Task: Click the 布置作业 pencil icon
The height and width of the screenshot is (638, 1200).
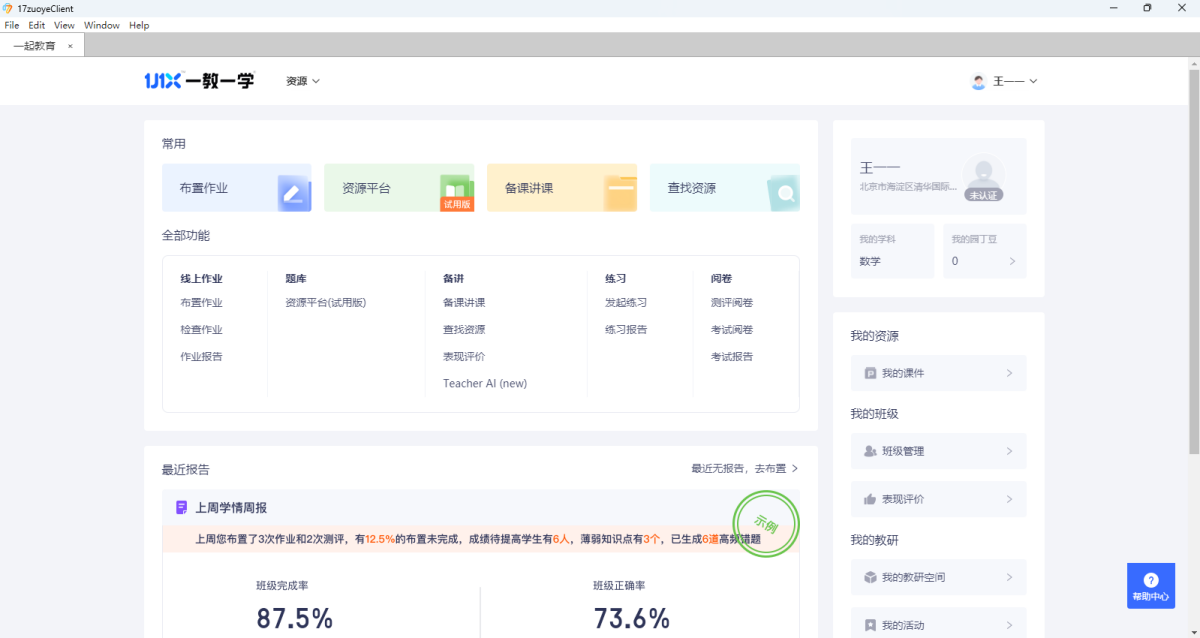Action: point(294,192)
